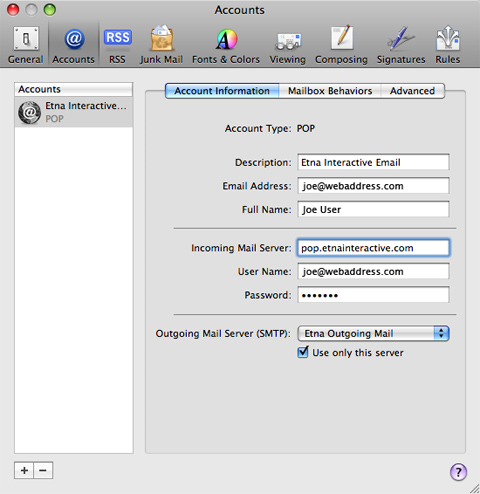Viewport: 480px width, 494px height.
Task: Select the Etna Interactive POP account
Action: (74, 112)
